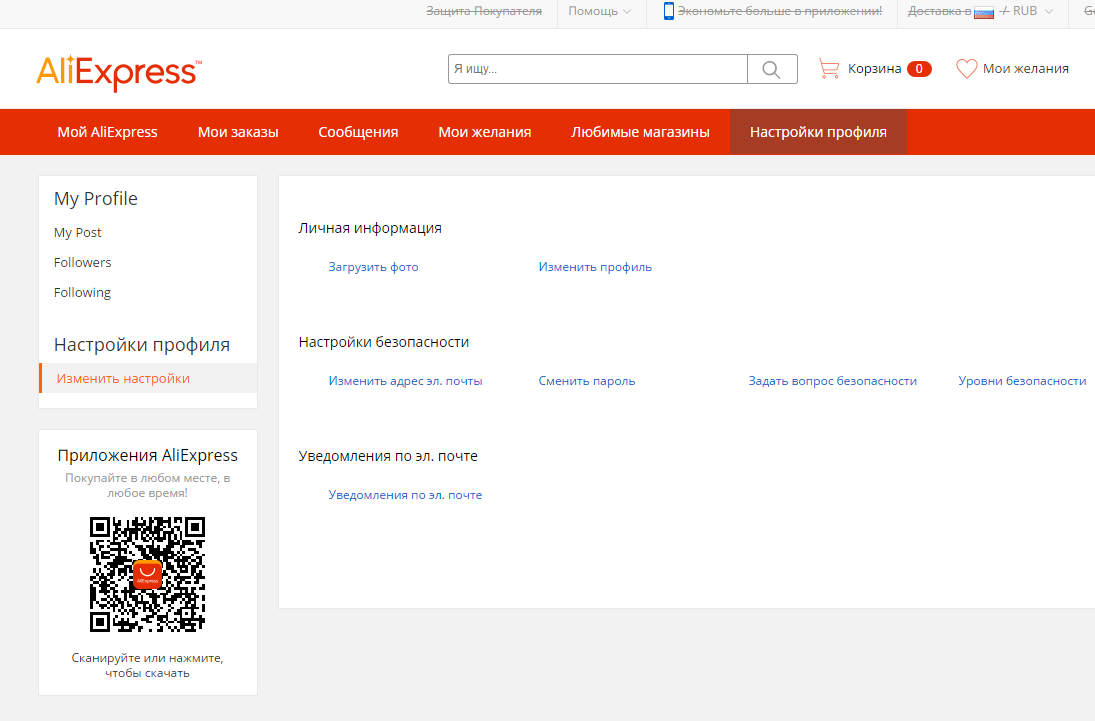Image resolution: width=1095 pixels, height=721 pixels.
Task: Click the magnifier search button
Action: pos(772,69)
